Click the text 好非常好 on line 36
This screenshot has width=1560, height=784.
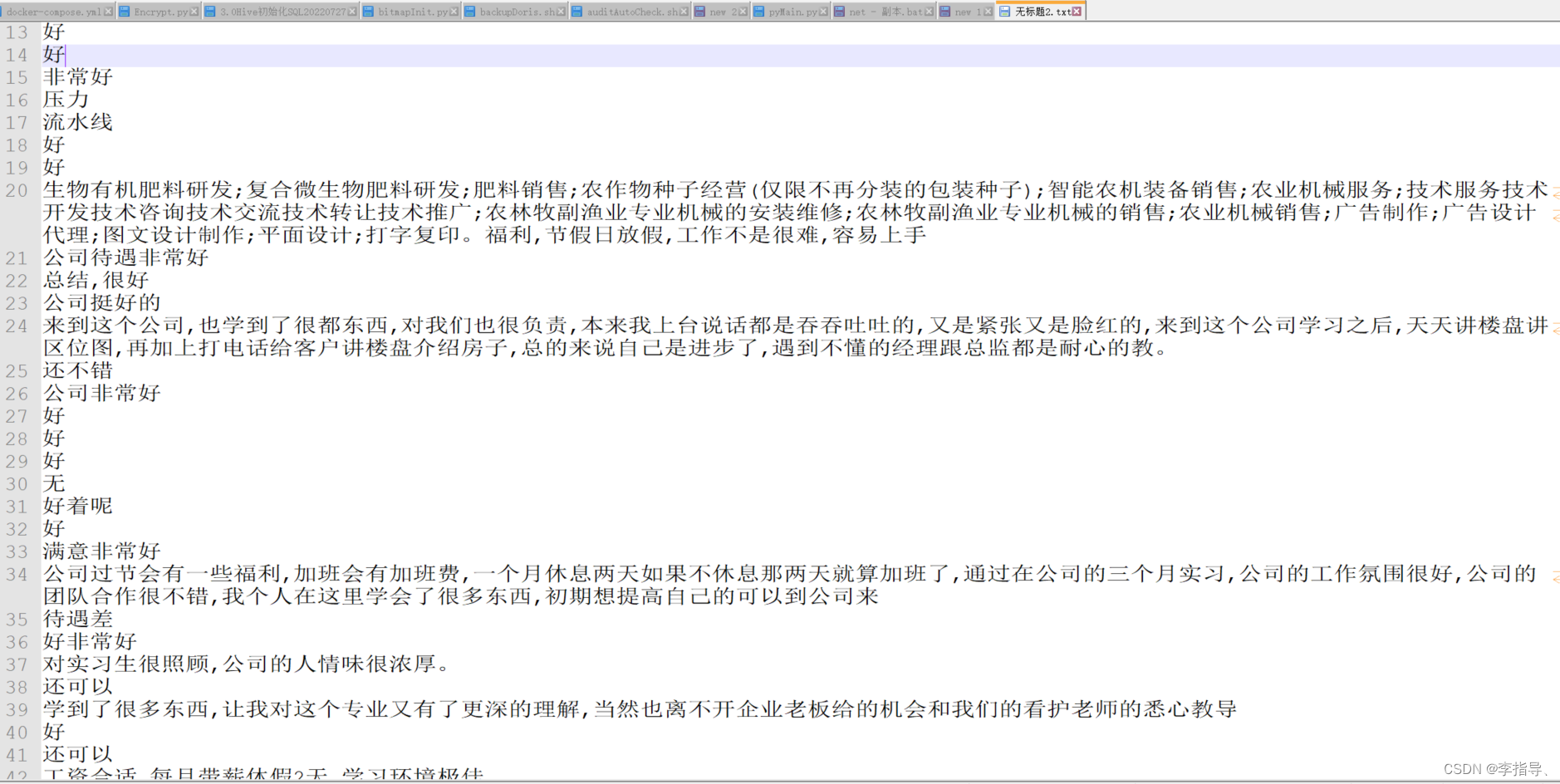pos(90,641)
